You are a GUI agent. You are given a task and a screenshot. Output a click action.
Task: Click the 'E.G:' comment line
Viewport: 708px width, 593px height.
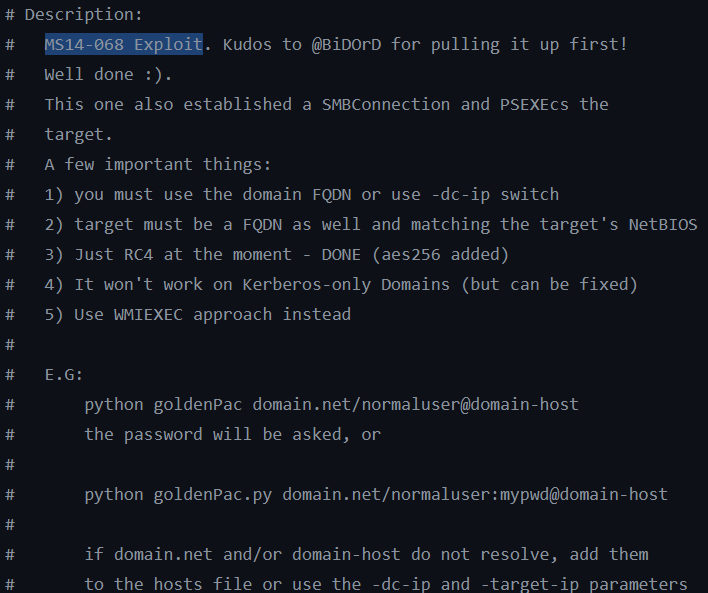click(x=64, y=374)
